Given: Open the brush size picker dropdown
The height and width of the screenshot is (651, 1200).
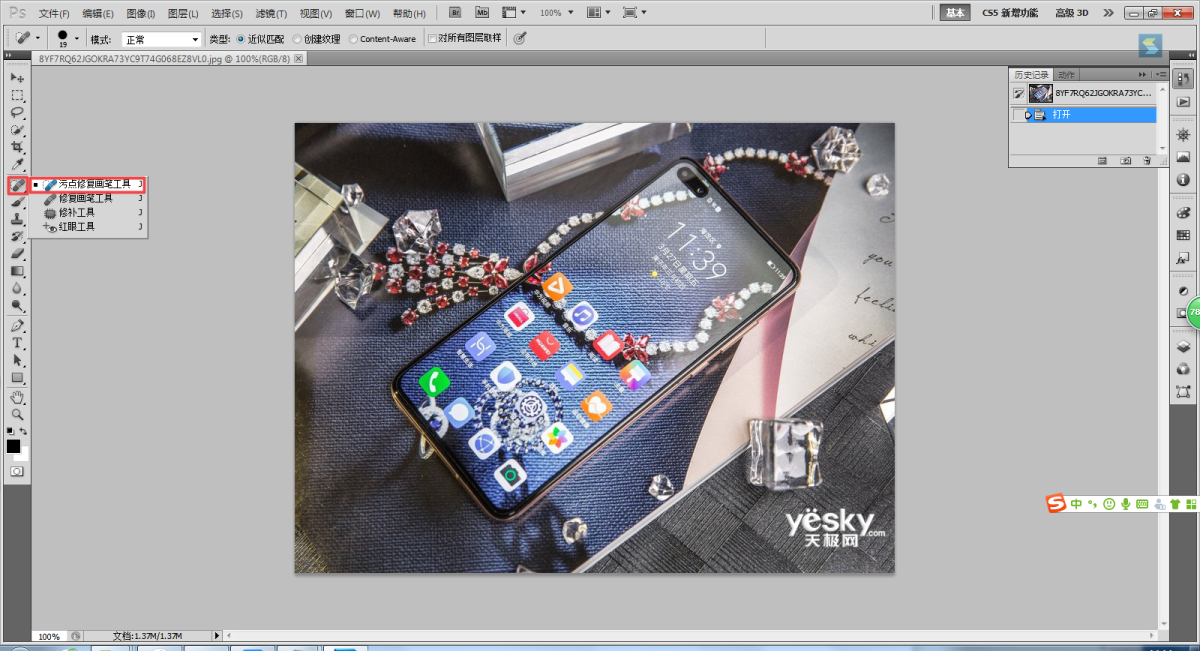Looking at the screenshot, I should pos(77,39).
